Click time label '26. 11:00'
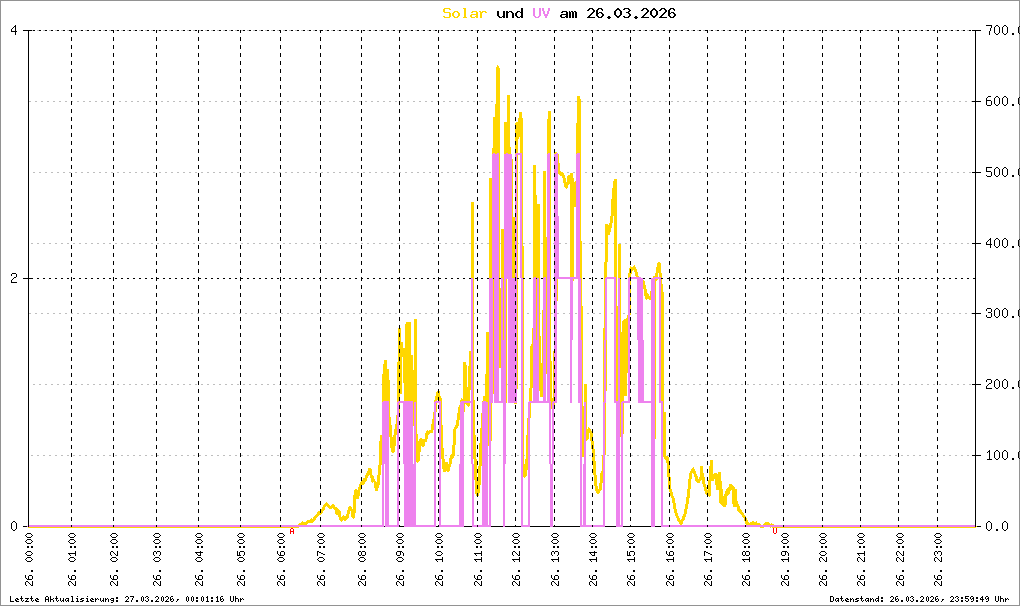1020x606 pixels. click(x=477, y=560)
